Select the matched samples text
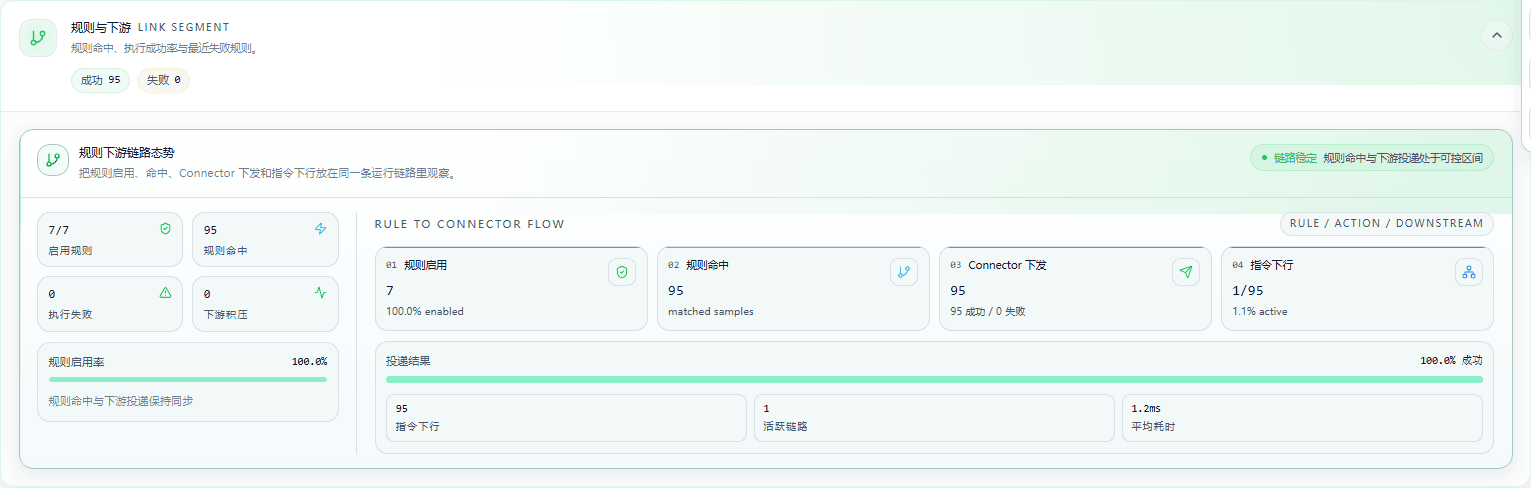The width and height of the screenshot is (1531, 488). click(x=711, y=311)
